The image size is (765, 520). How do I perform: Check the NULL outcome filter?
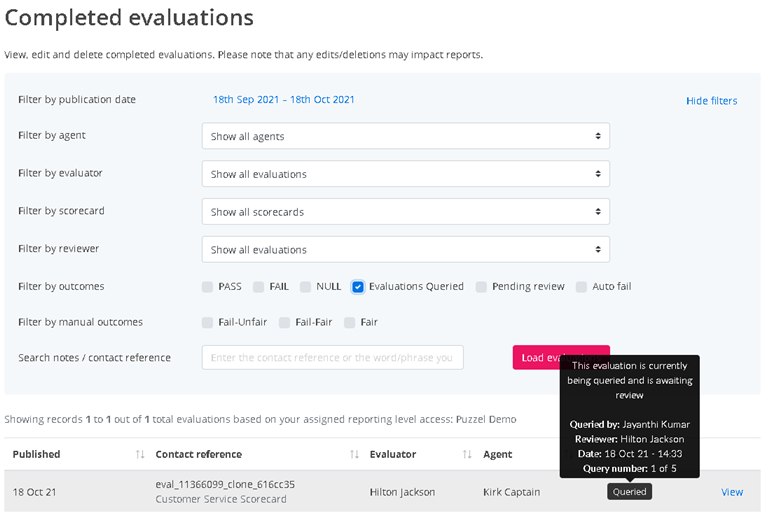click(306, 287)
